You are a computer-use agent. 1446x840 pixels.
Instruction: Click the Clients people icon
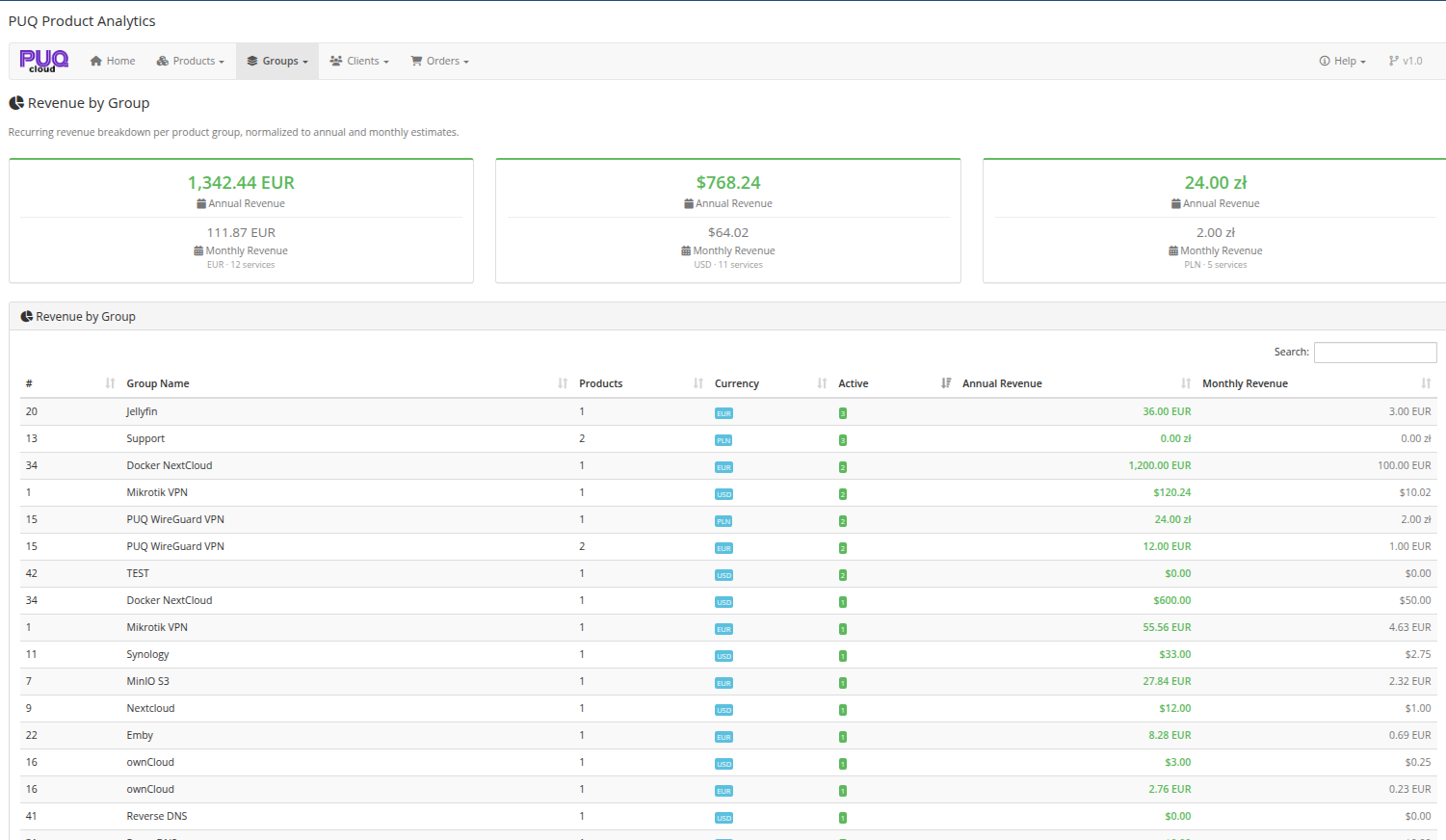point(335,61)
